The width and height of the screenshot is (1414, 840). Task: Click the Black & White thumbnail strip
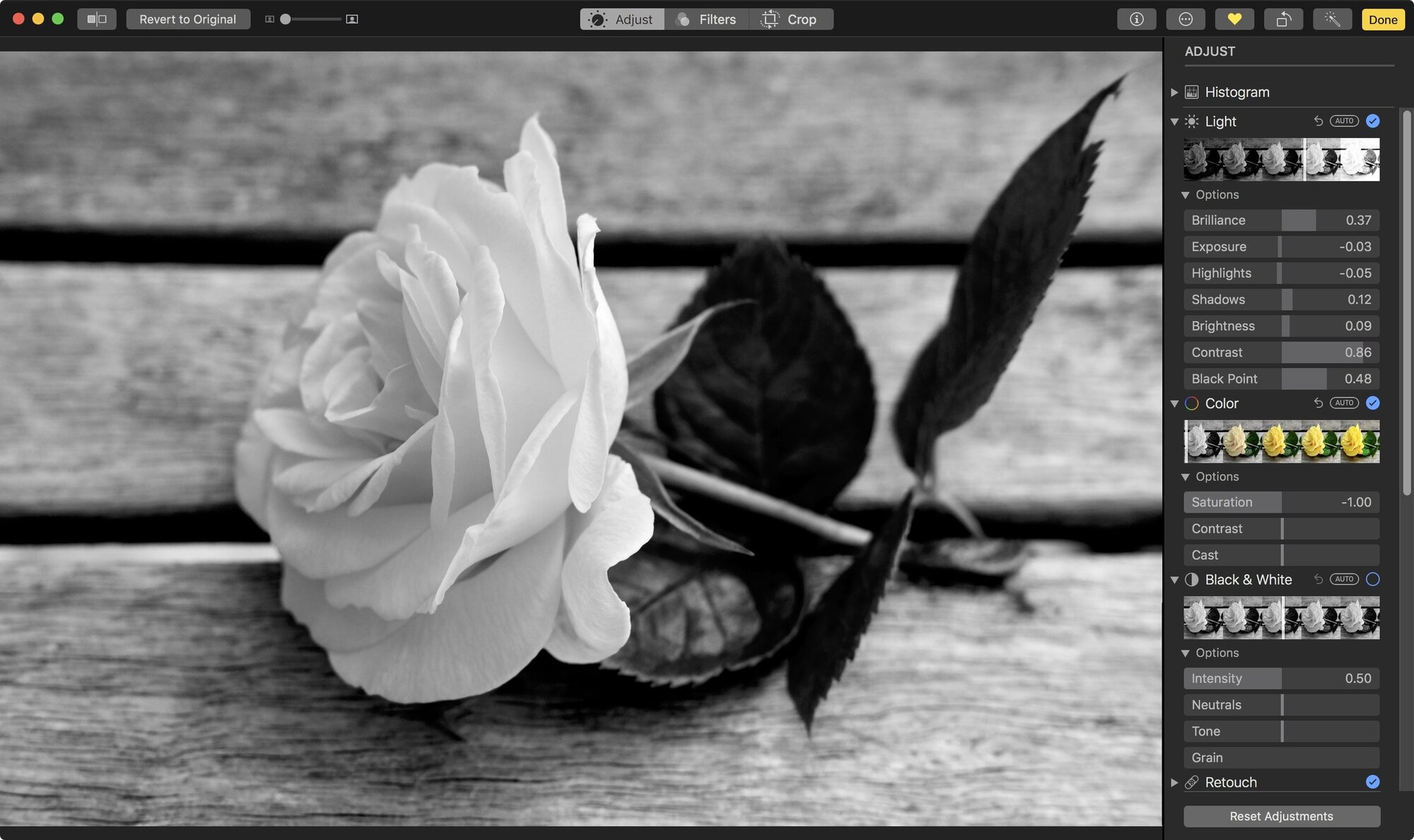tap(1281, 617)
